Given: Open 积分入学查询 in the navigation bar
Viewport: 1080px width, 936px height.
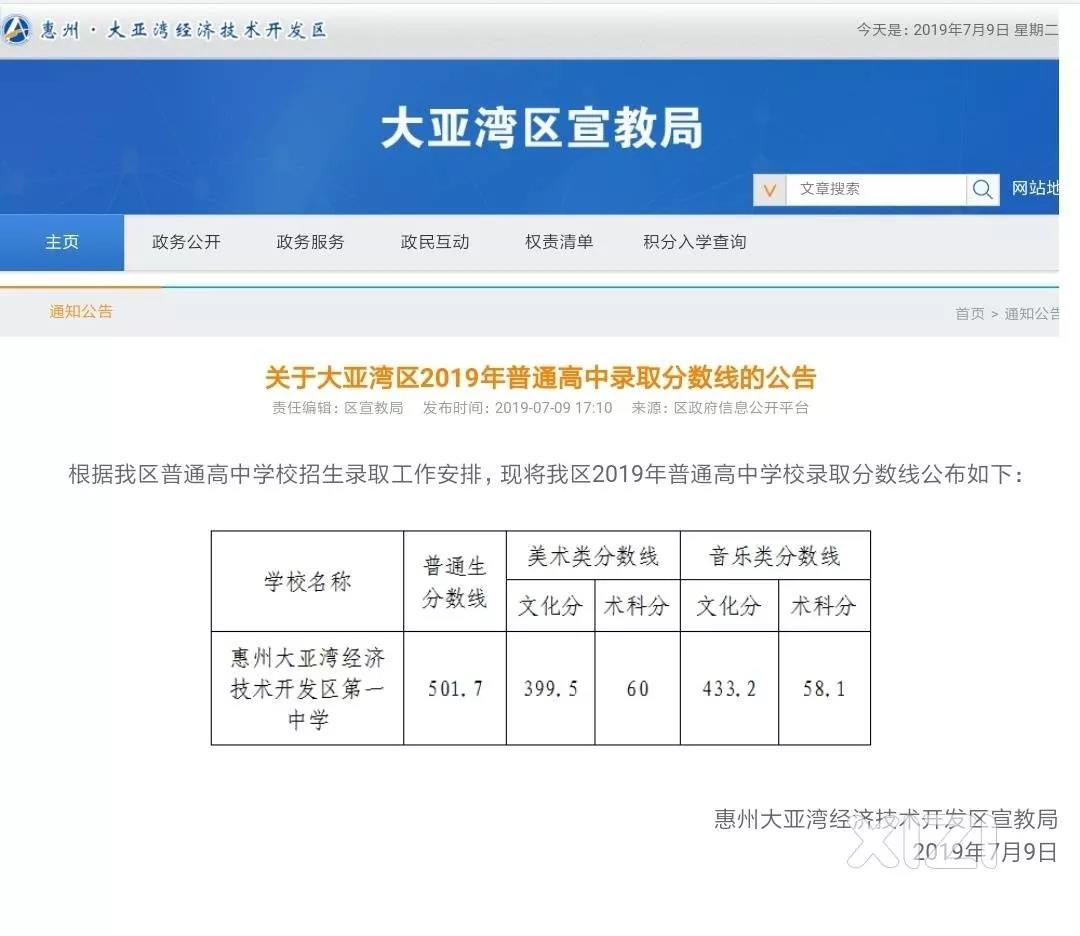Looking at the screenshot, I should pyautogui.click(x=694, y=242).
